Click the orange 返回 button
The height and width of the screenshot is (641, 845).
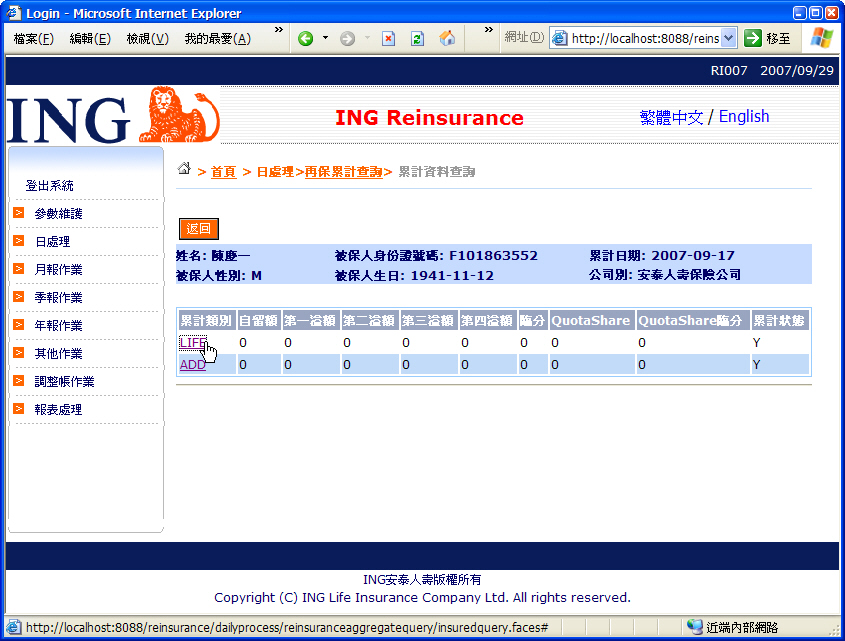[x=199, y=229]
